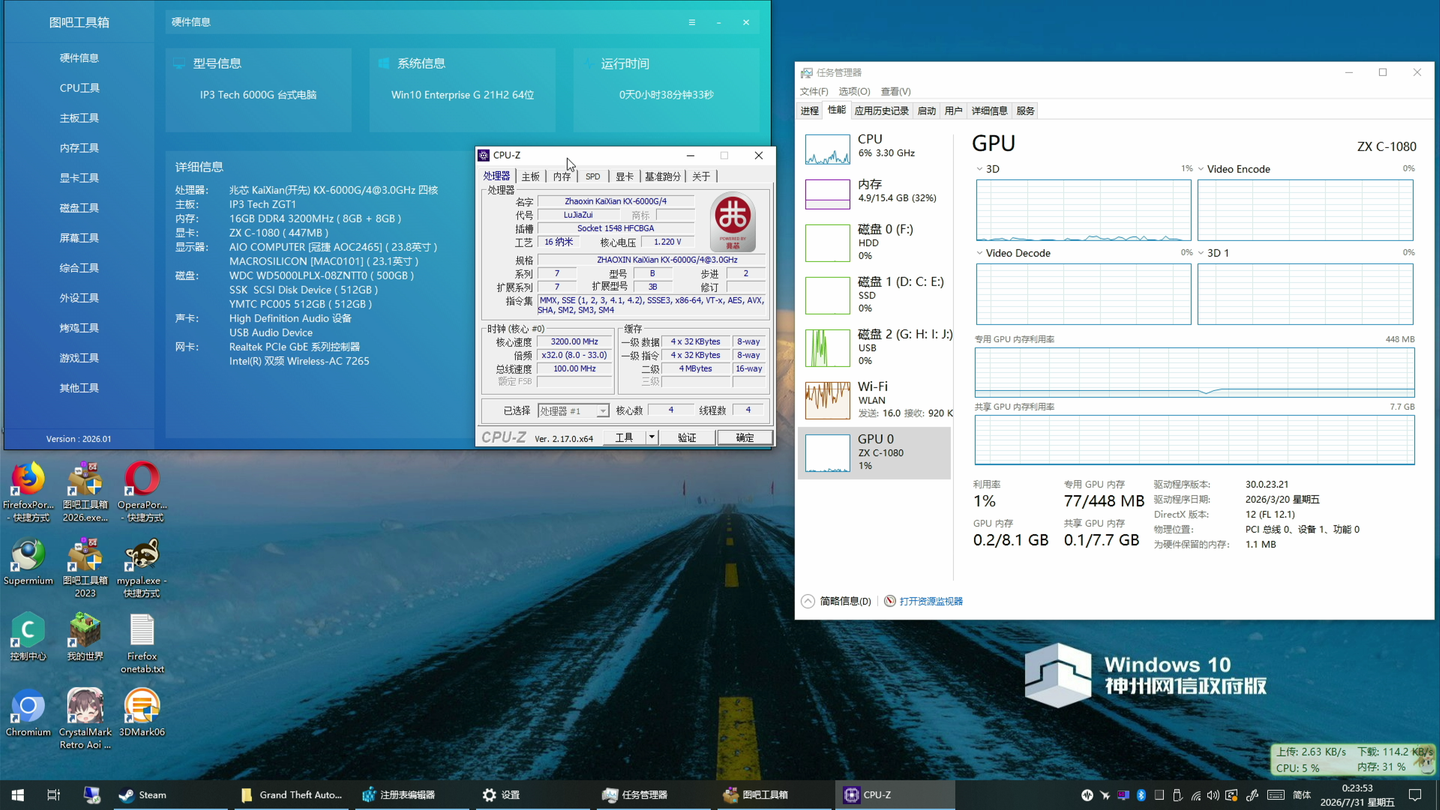The height and width of the screenshot is (810, 1440).
Task: Click the 验证 button in CPU-Z
Action: pos(687,438)
